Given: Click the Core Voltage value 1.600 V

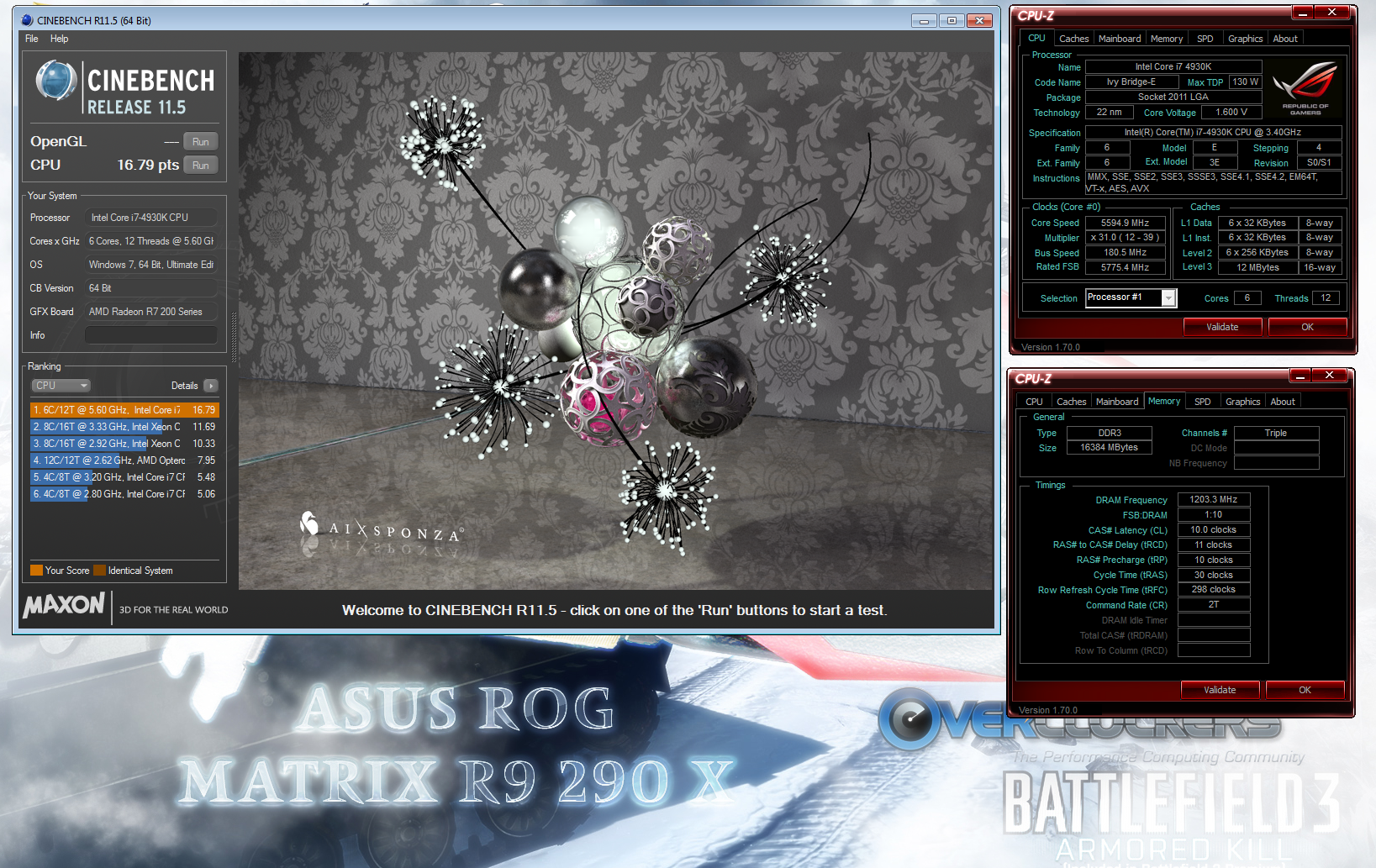Looking at the screenshot, I should [x=1231, y=113].
